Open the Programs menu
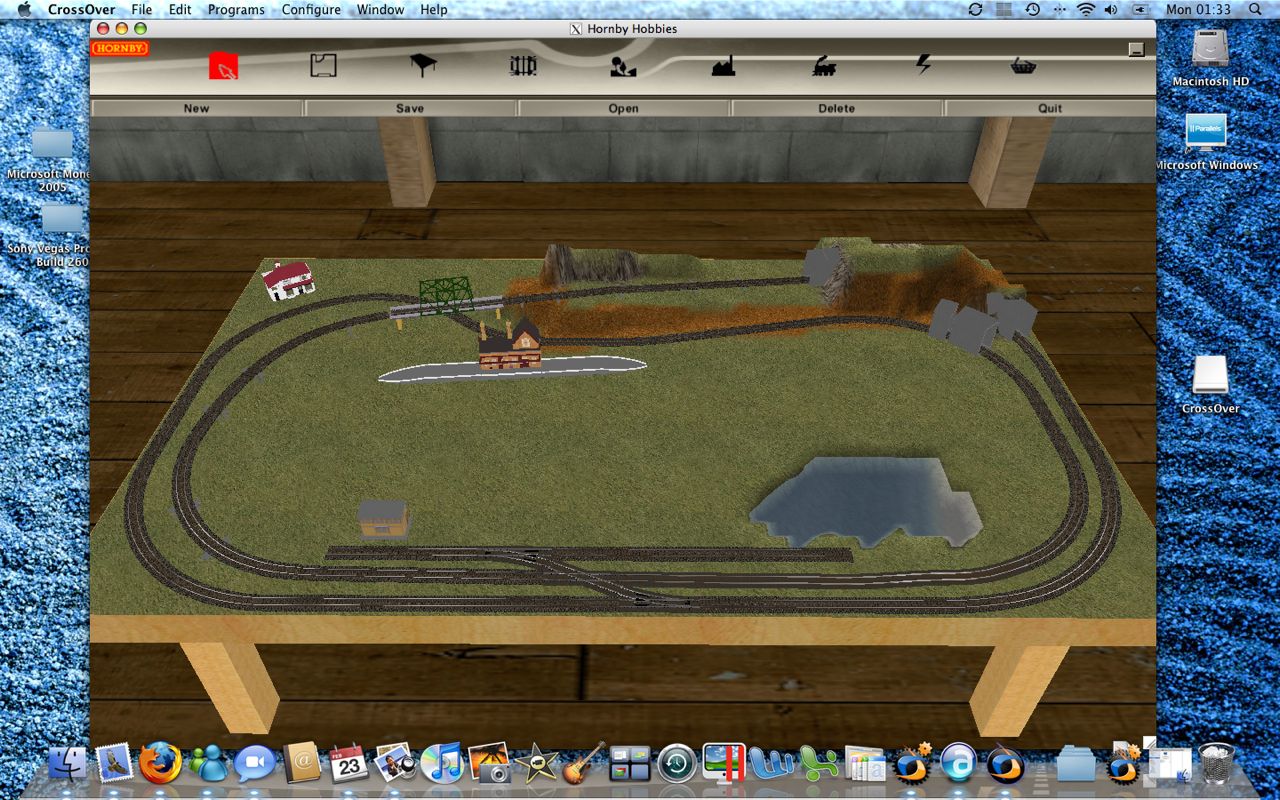1280x800 pixels. tap(236, 9)
